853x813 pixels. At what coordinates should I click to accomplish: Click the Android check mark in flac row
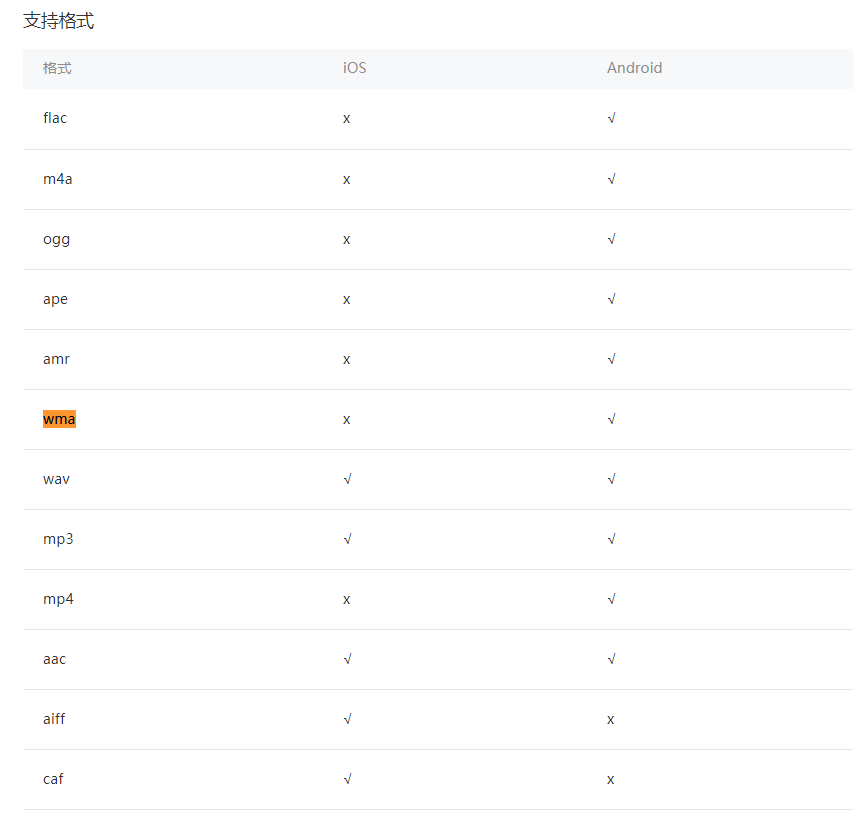[611, 118]
